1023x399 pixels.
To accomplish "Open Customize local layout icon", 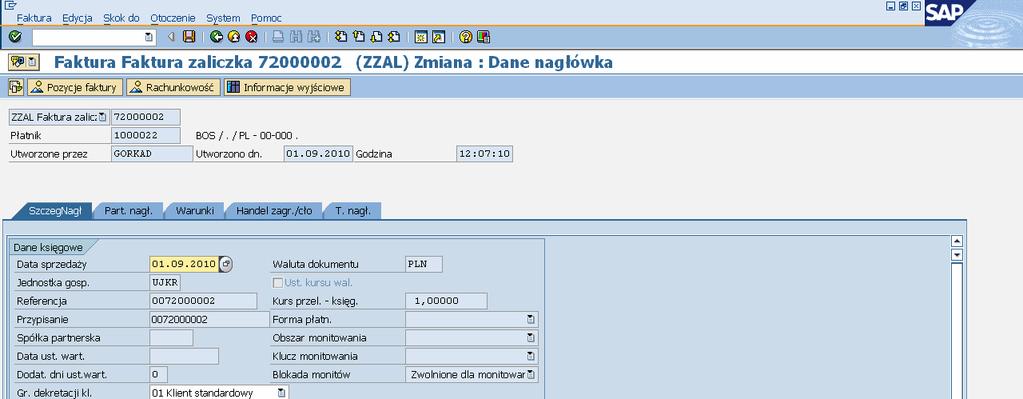I will [483, 37].
